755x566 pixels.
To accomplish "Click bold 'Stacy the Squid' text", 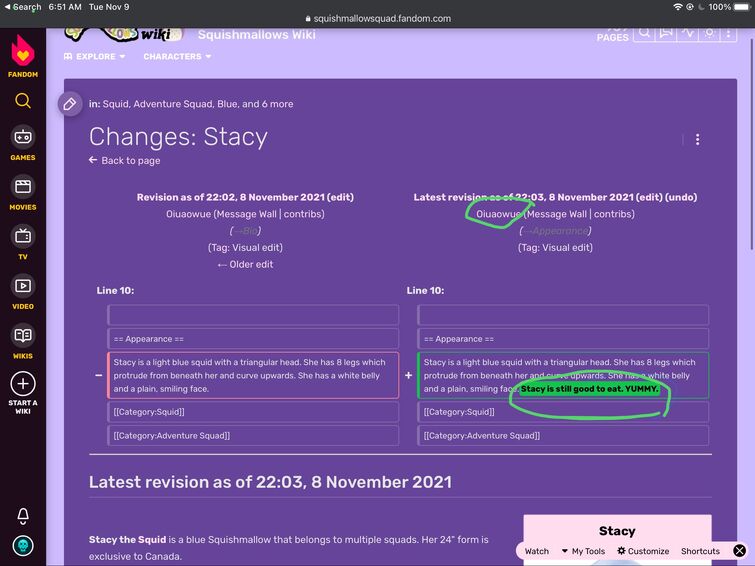I will (127, 540).
